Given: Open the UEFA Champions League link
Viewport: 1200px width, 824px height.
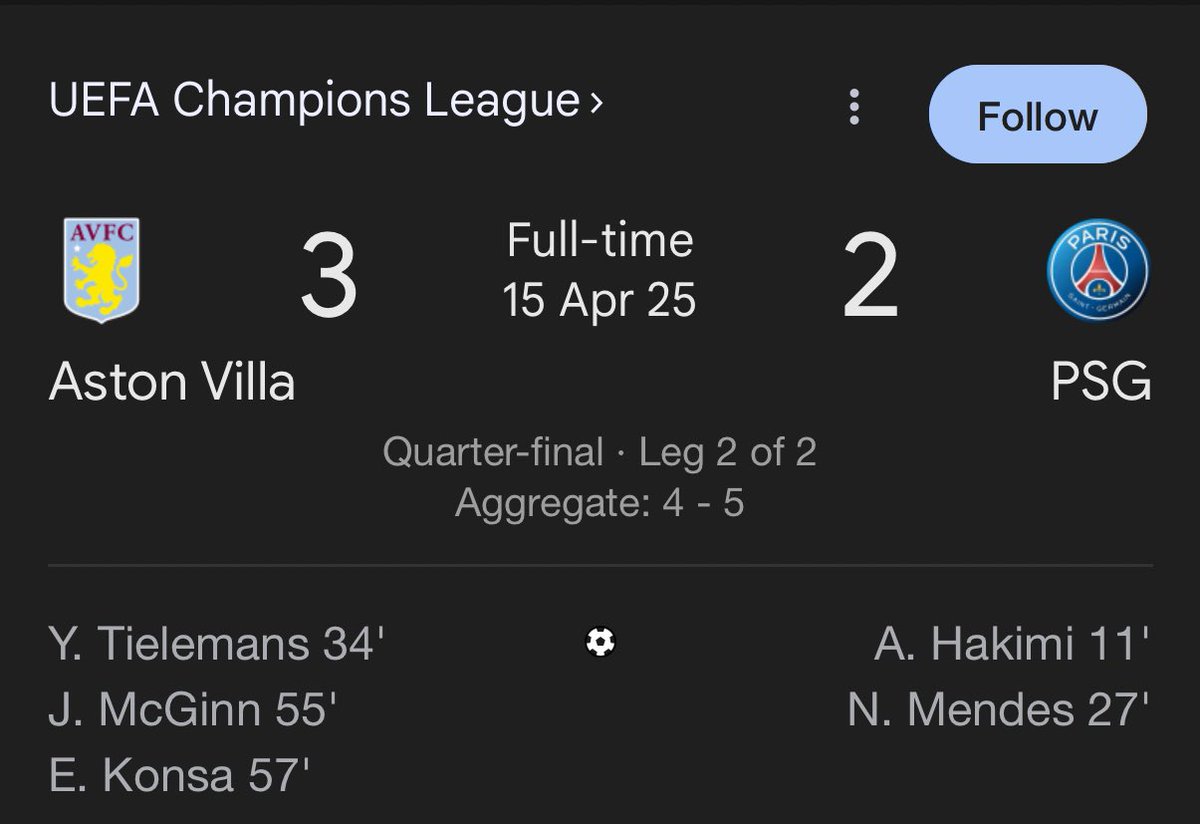Looking at the screenshot, I should (x=314, y=101).
